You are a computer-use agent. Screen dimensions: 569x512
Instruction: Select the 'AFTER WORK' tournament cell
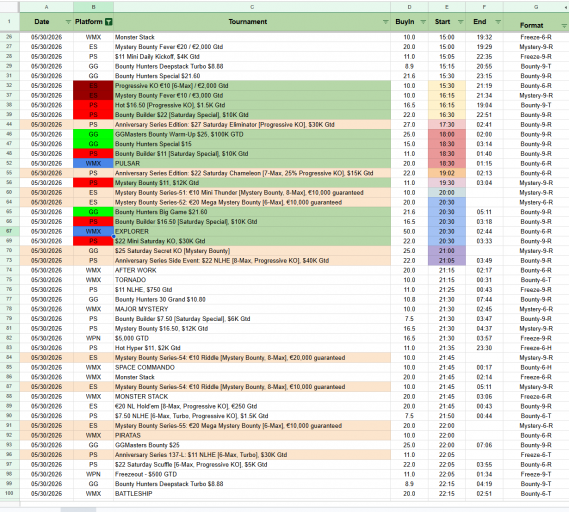(x=252, y=270)
